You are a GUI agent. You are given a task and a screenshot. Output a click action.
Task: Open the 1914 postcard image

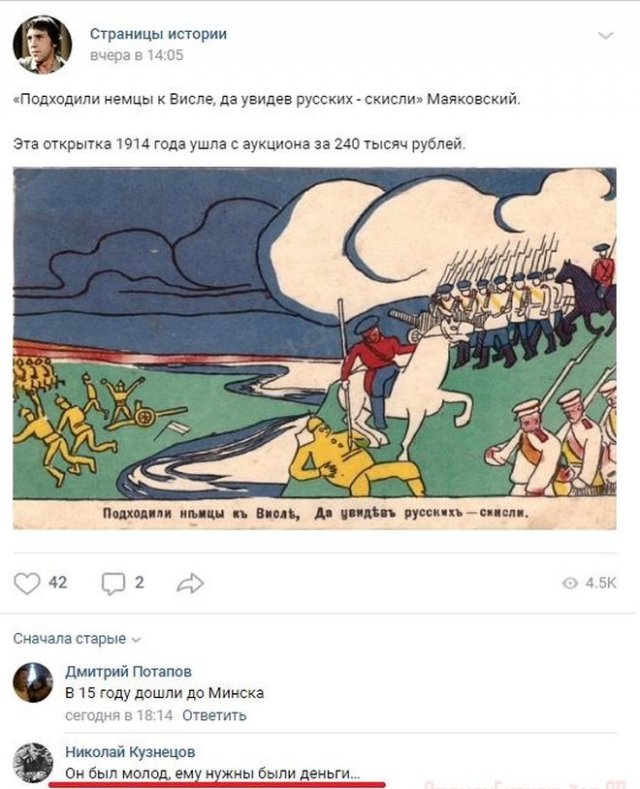point(314,348)
